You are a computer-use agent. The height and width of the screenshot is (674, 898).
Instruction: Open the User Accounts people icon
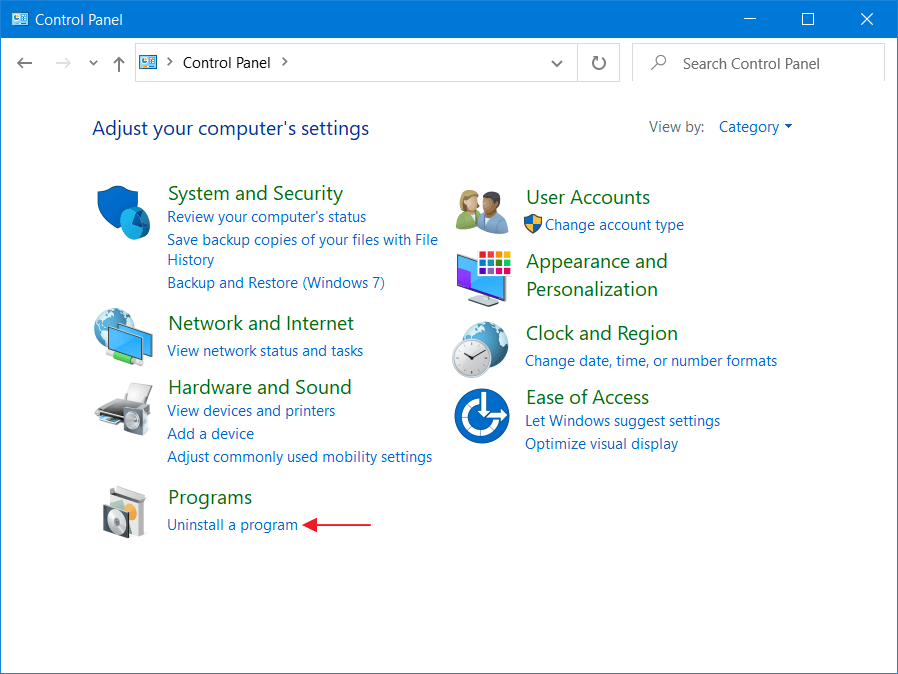pos(482,211)
